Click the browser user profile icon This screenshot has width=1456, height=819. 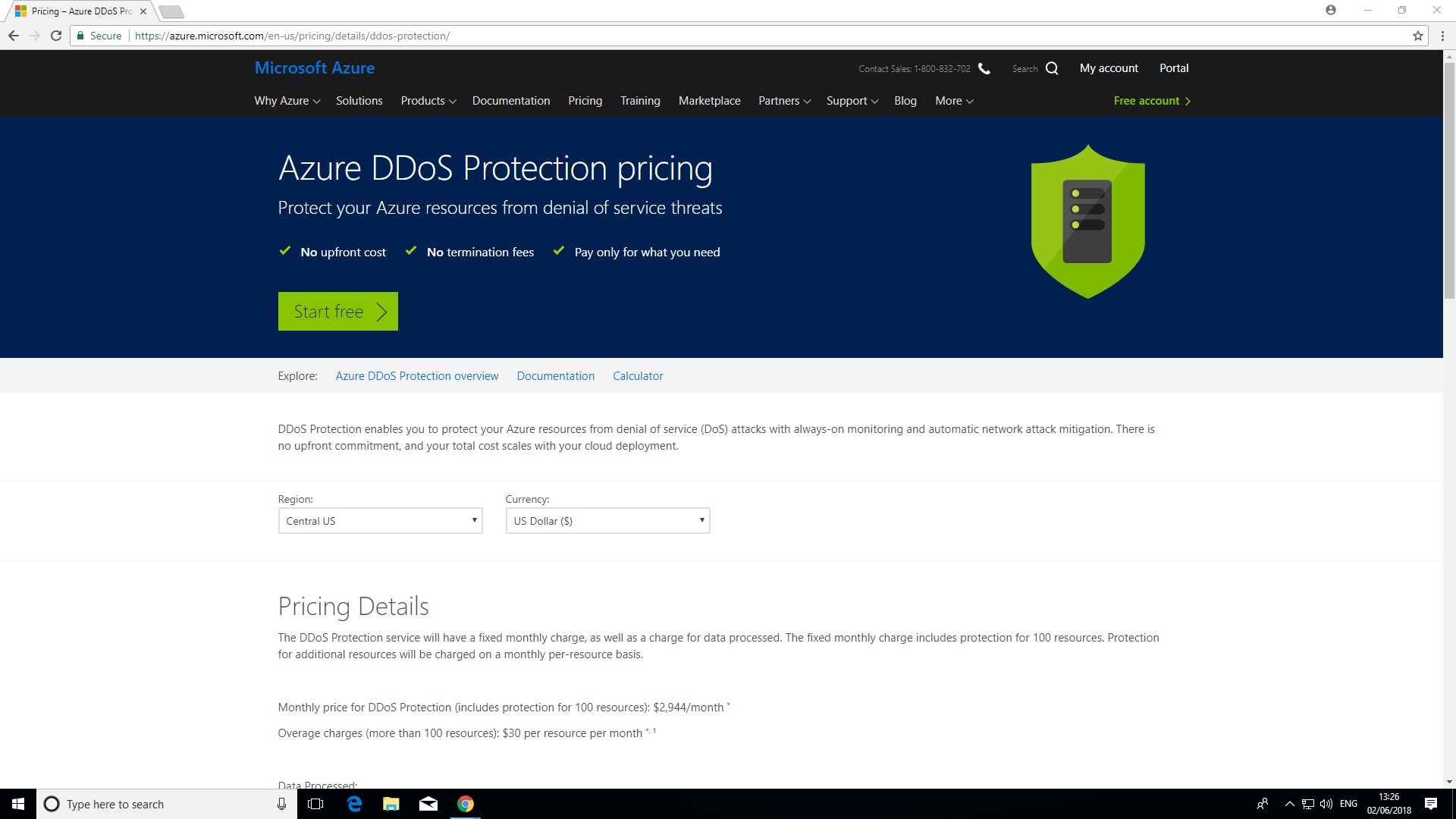point(1330,10)
